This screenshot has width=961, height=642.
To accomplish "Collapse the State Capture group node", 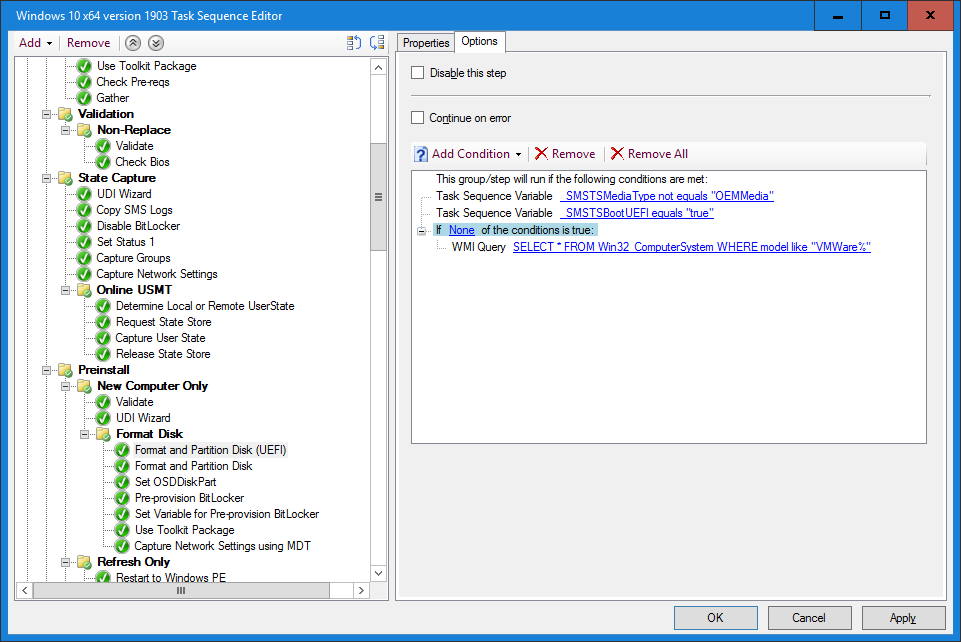I will pos(46,178).
